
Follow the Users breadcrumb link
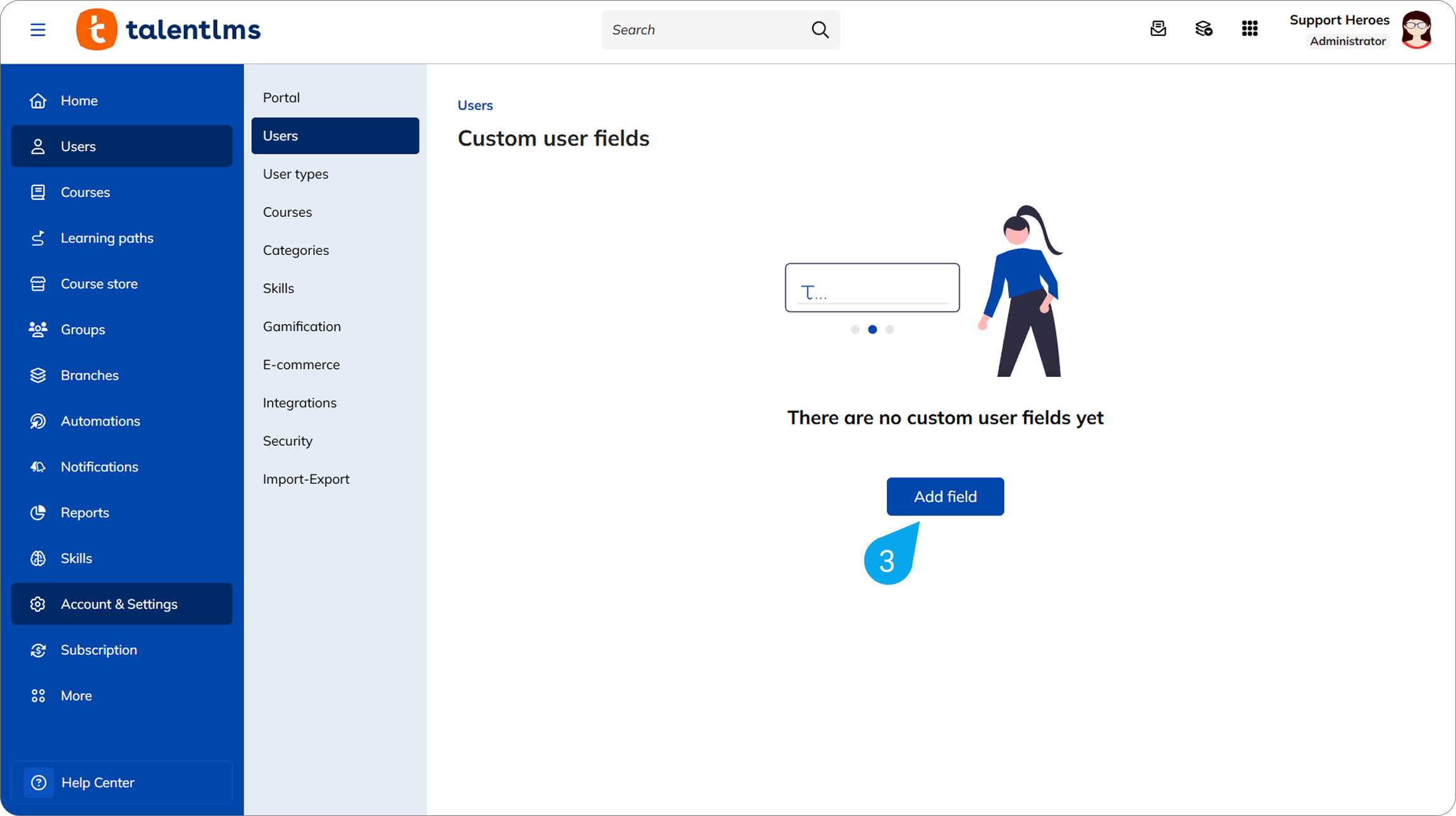475,105
